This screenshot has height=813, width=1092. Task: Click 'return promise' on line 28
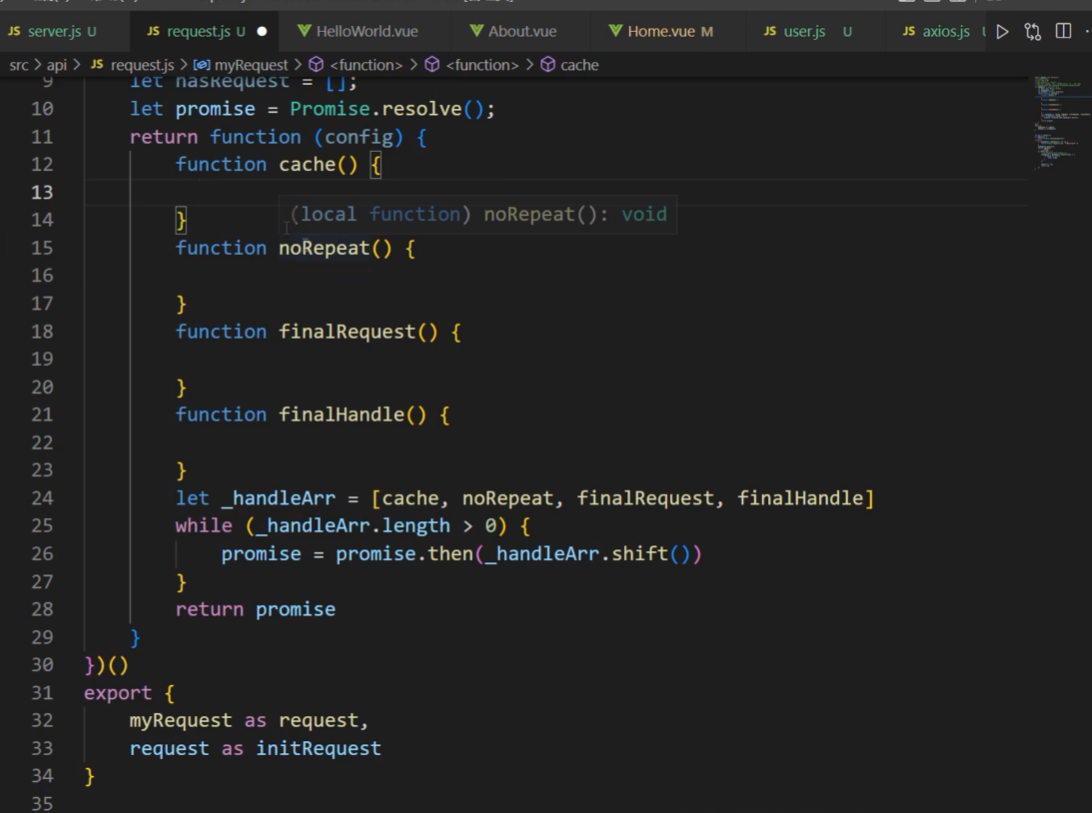click(255, 610)
